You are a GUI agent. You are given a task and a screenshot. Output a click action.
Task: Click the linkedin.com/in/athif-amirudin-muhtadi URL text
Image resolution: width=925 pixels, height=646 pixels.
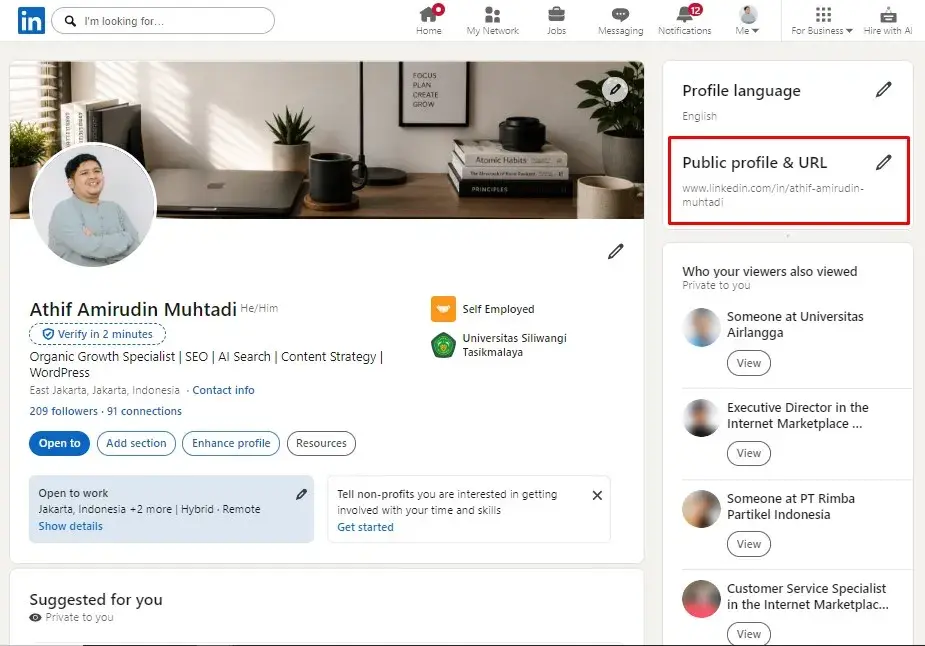[773, 195]
